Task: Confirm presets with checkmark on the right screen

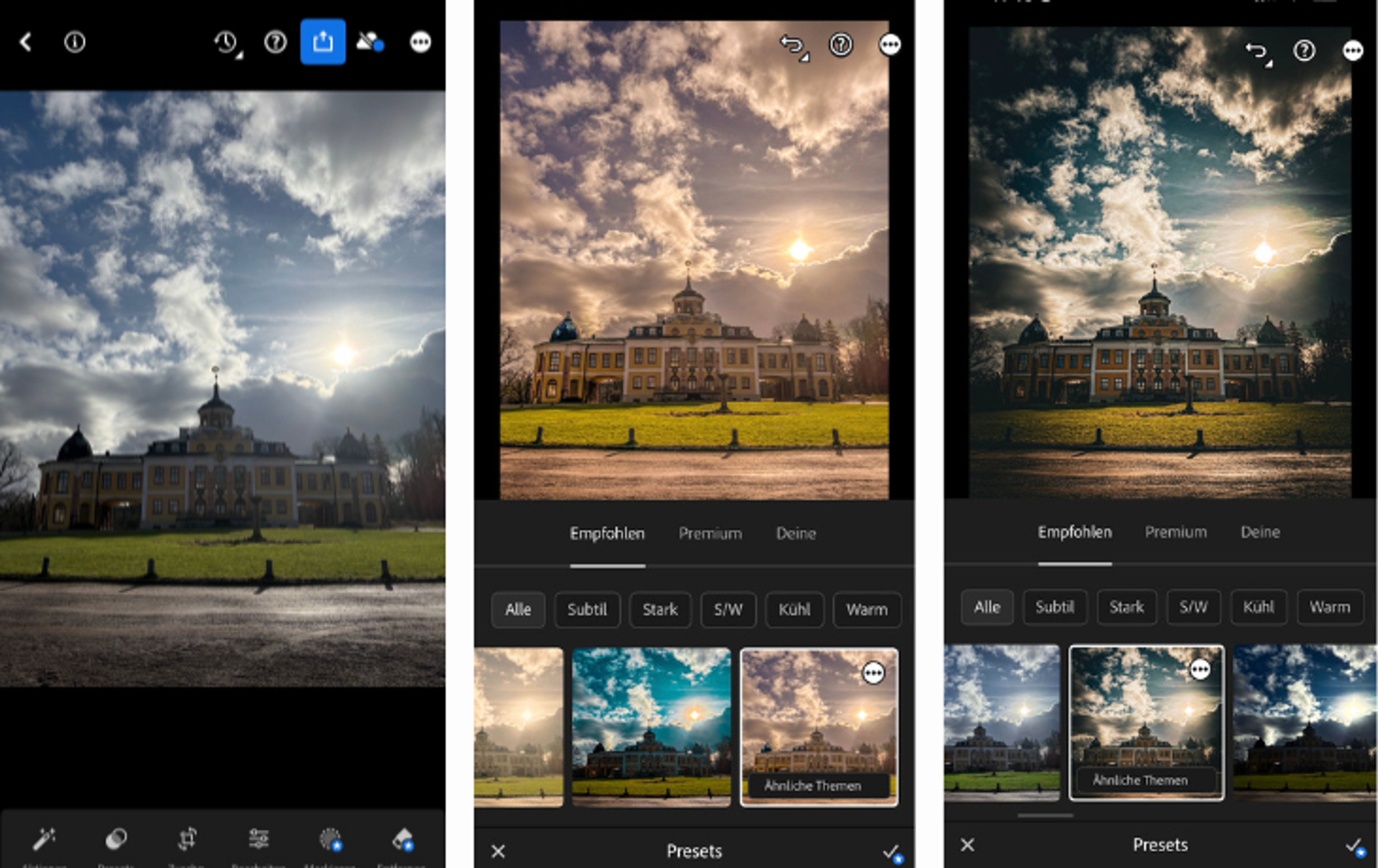Action: point(1355,847)
